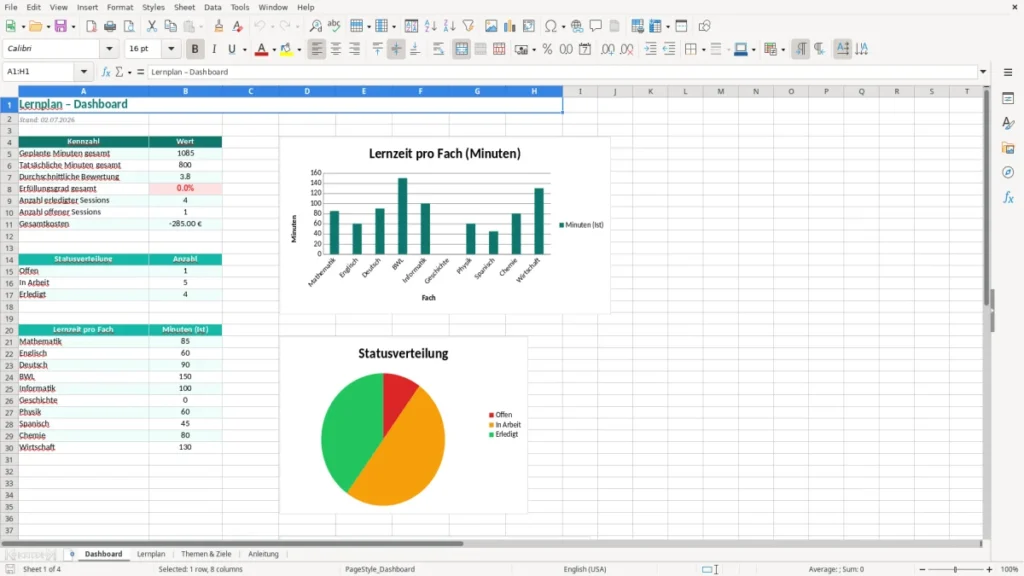The image size is (1024, 576).
Task: Increase the cell indent
Action: click(x=650, y=49)
